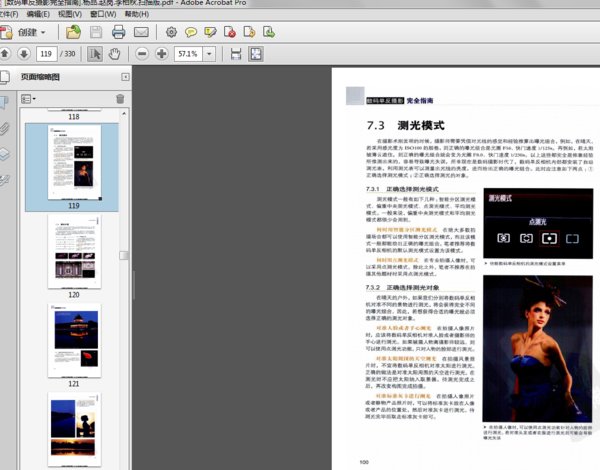Open thumbnail panel options dropdown
This screenshot has height=470, width=600.
(x=27, y=99)
